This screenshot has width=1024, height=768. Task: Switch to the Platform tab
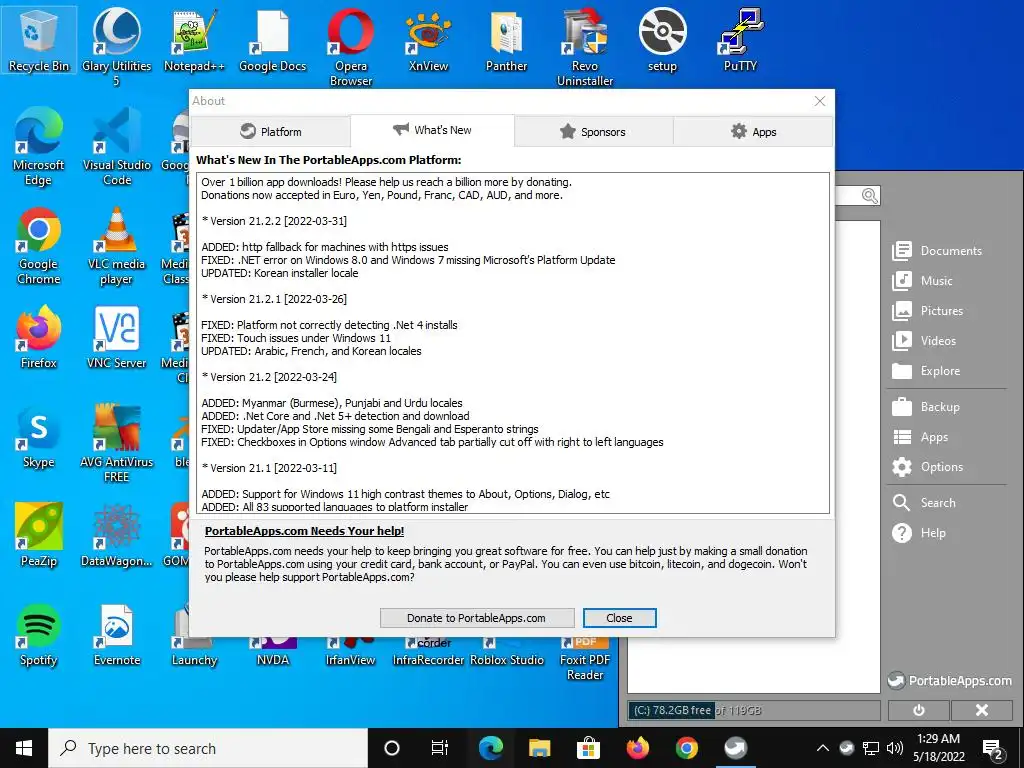tap(270, 131)
